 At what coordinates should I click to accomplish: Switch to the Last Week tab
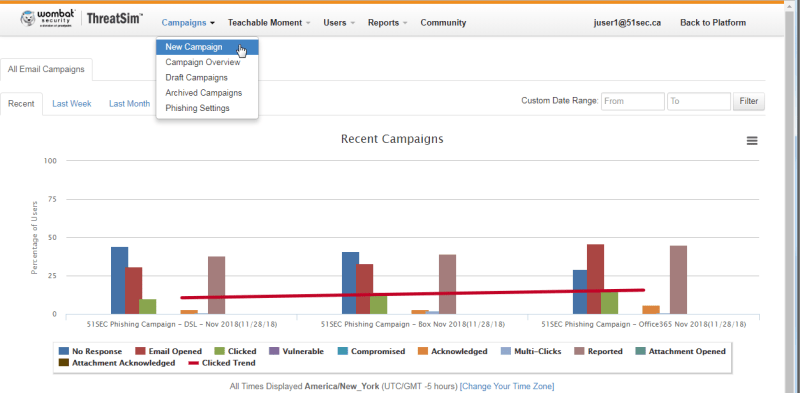[71, 104]
